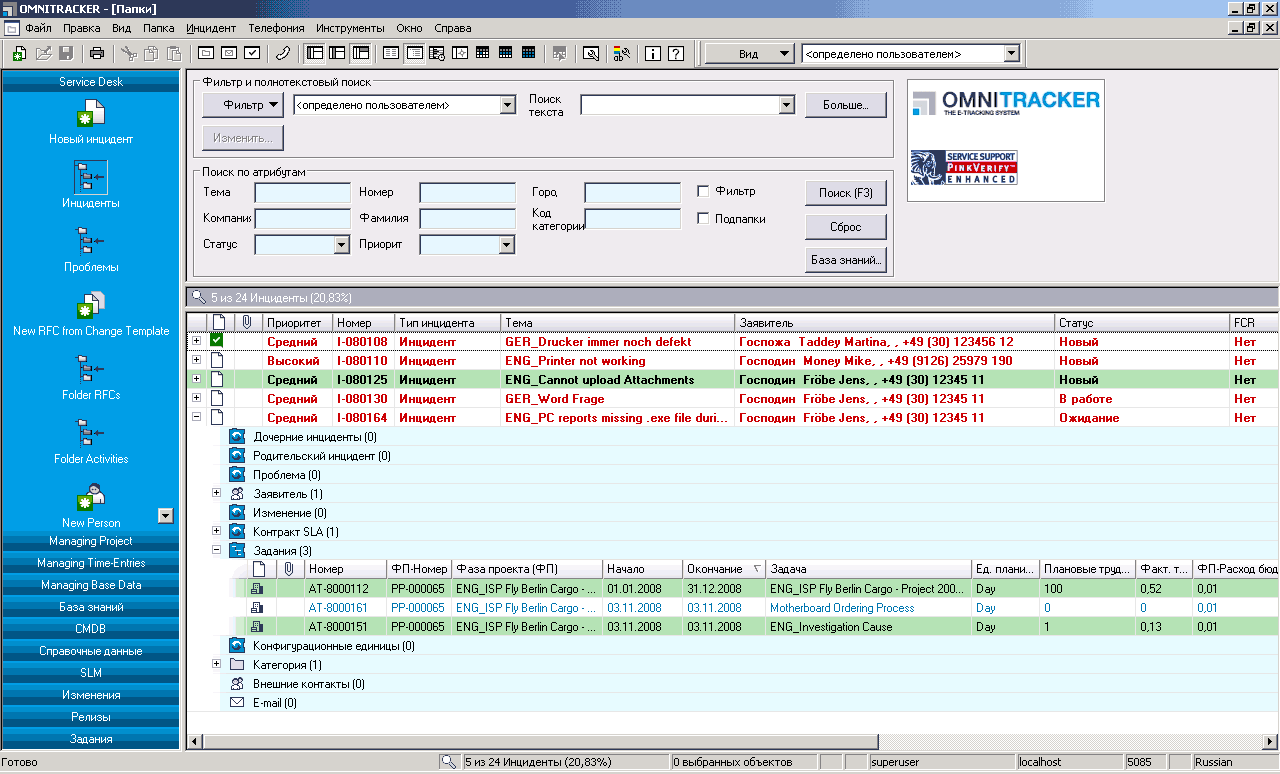1280x774 pixels.
Task: Click task icon for row AT-8000112
Action: coord(257,589)
